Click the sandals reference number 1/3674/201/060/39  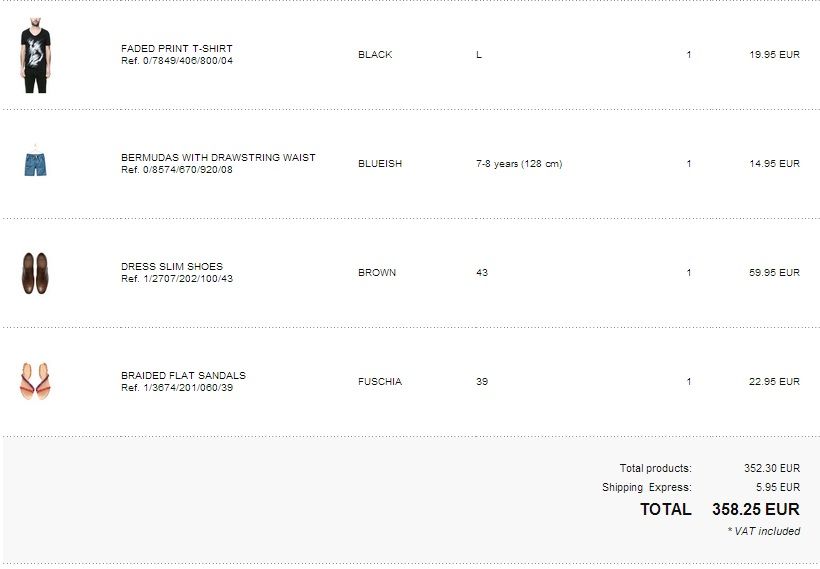(x=177, y=388)
